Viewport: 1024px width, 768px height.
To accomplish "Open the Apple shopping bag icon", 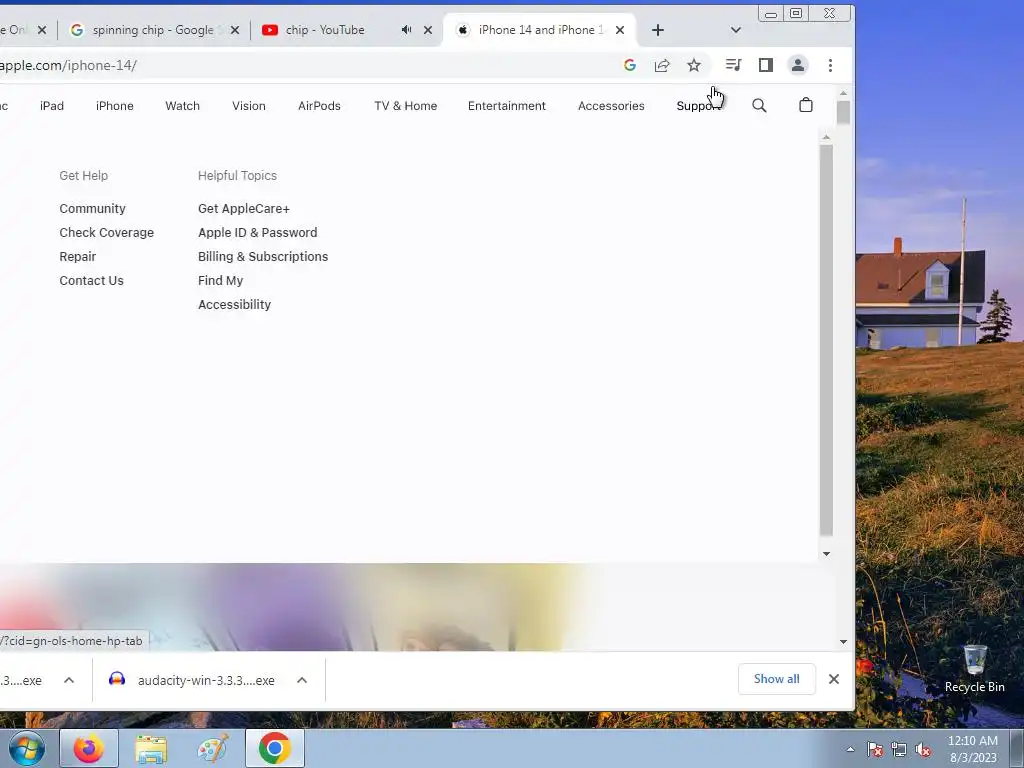I will (x=806, y=105).
